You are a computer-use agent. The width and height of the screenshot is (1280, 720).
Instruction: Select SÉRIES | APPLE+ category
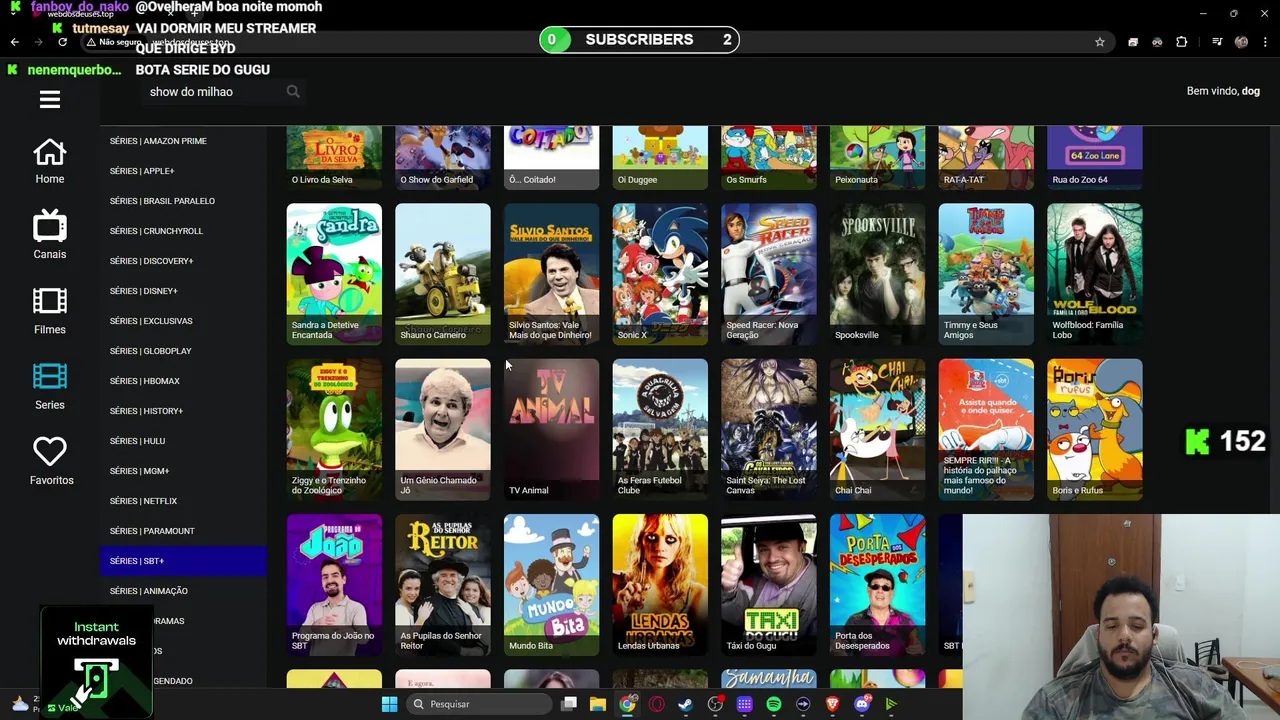183,171
